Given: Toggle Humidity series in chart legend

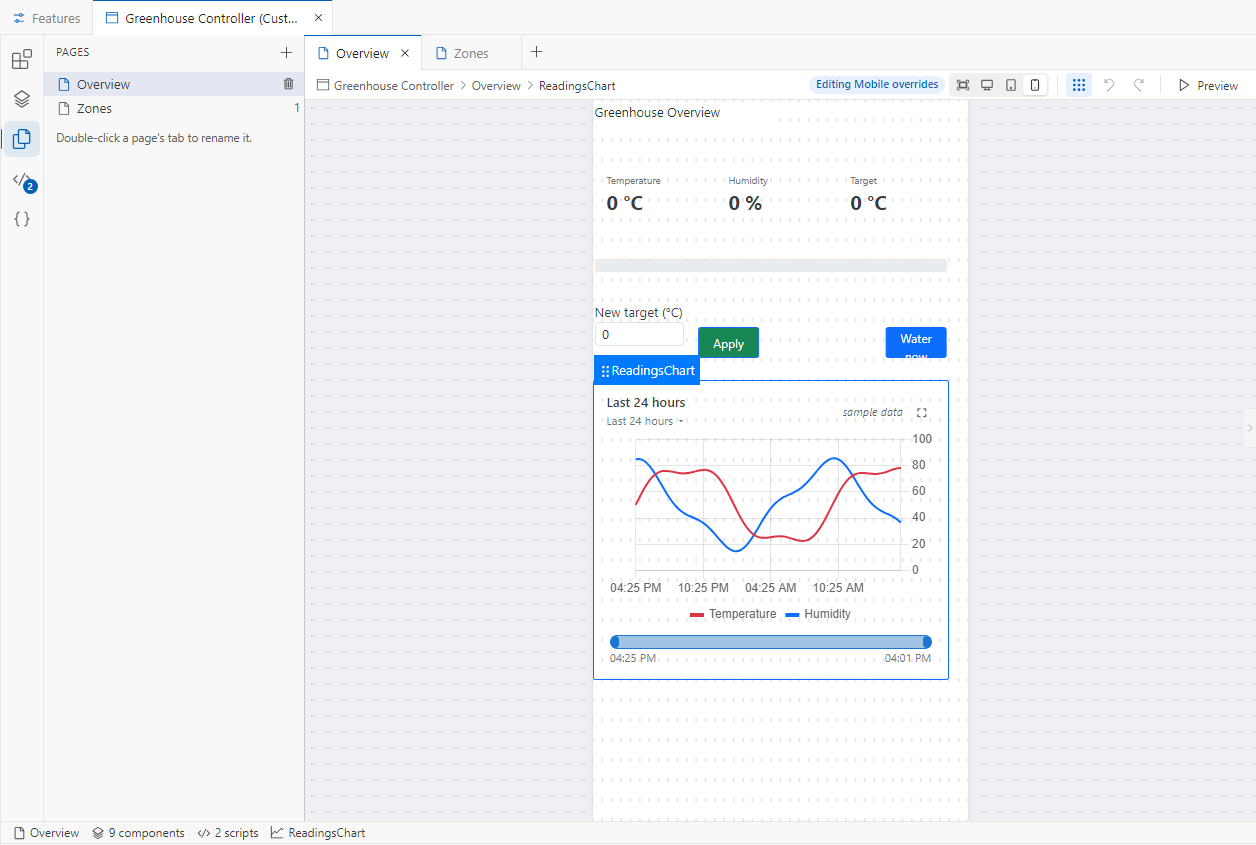Looking at the screenshot, I should pyautogui.click(x=818, y=614).
